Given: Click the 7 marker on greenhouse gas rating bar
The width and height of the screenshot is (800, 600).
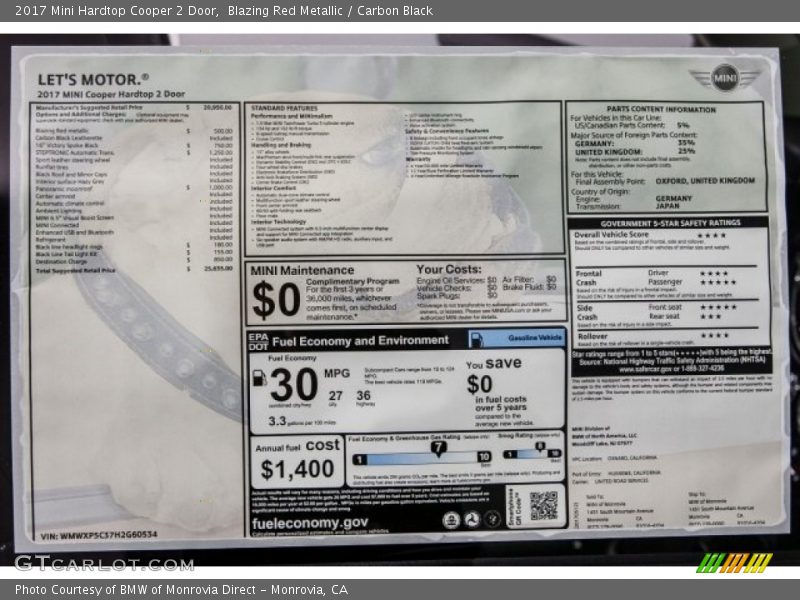Looking at the screenshot, I should coord(438,448).
